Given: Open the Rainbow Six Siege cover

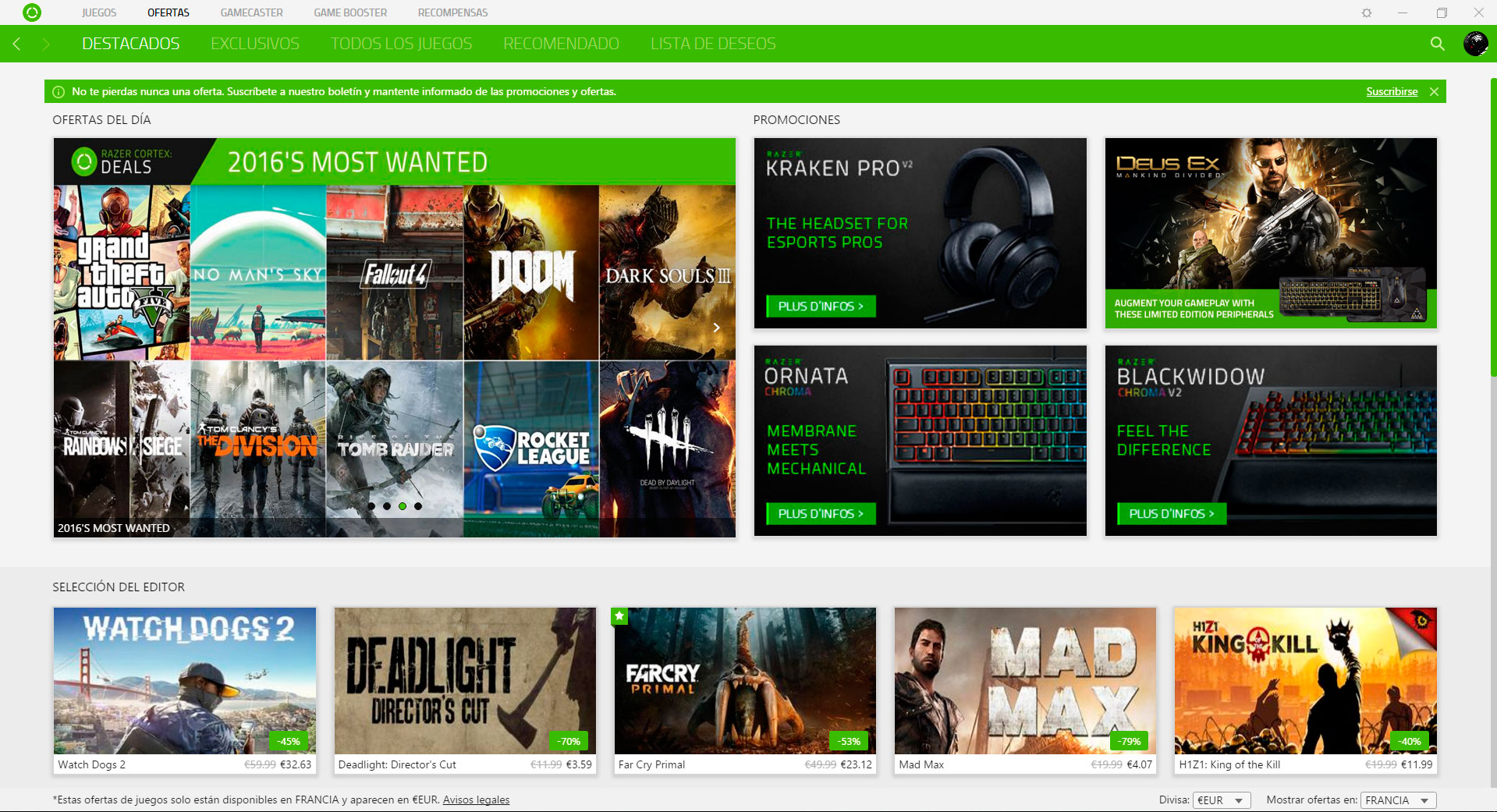Looking at the screenshot, I should click(x=122, y=449).
